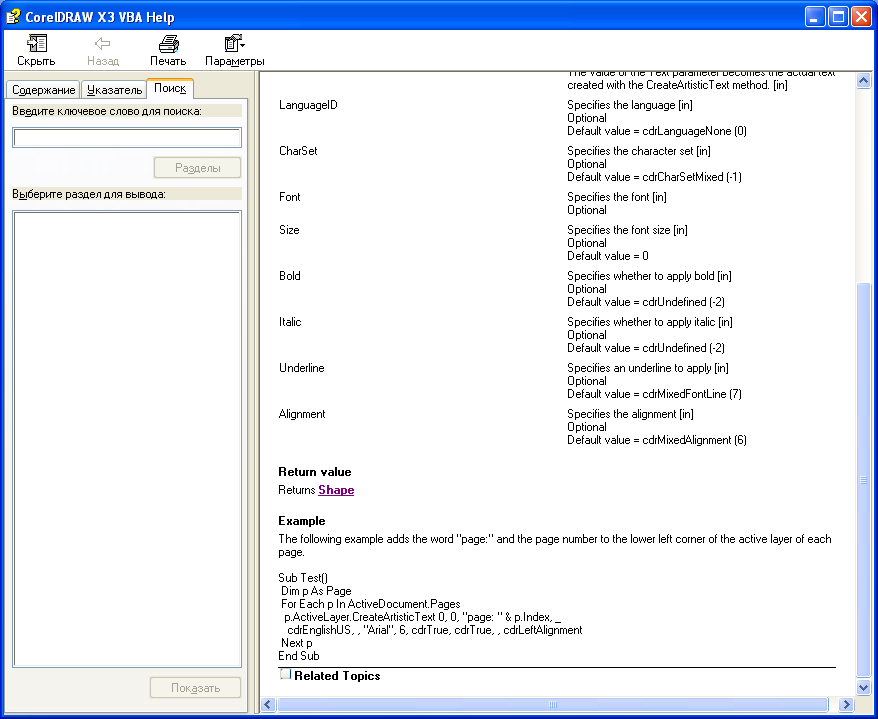
Task: Click 'Default value = cdrMixedAlignment (6)' text
Action: (x=657, y=440)
